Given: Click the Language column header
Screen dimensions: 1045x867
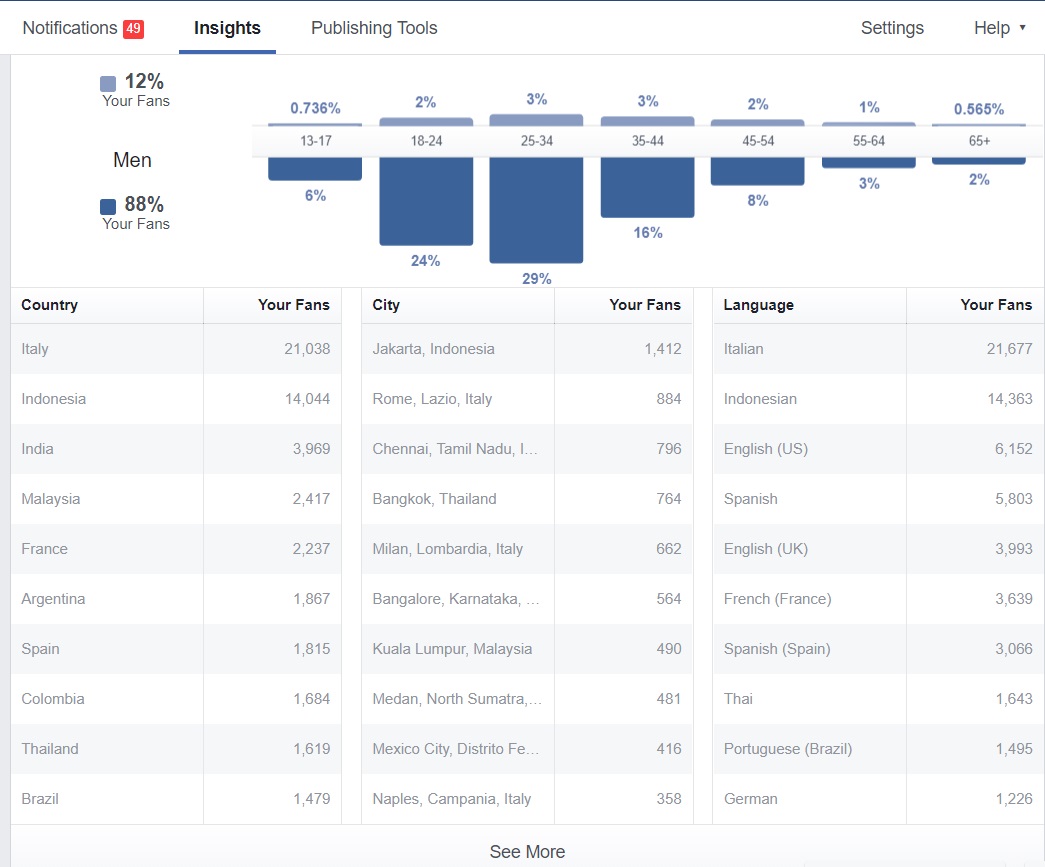Looking at the screenshot, I should [x=758, y=305].
